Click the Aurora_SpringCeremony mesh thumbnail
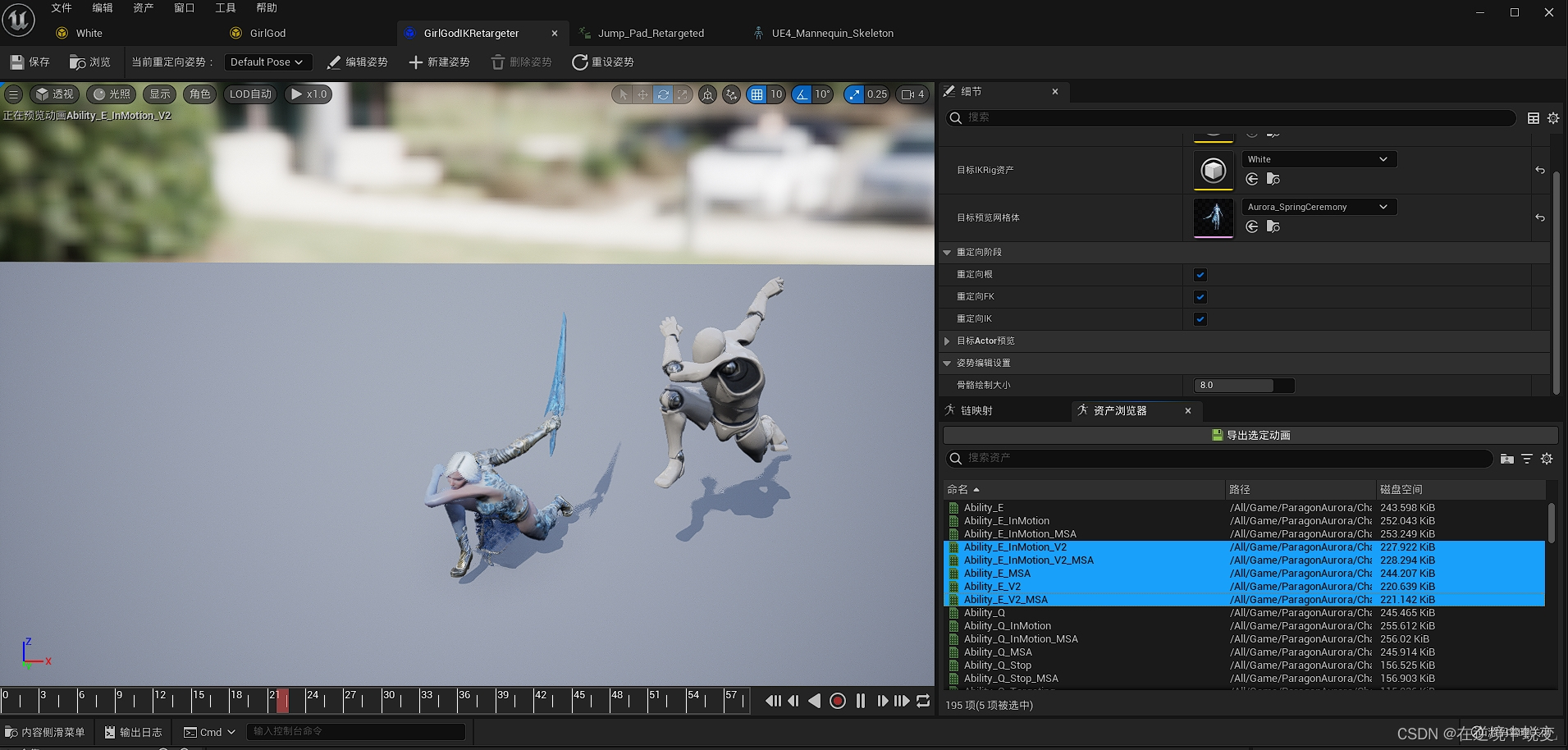This screenshot has height=750, width=1568. click(1213, 218)
